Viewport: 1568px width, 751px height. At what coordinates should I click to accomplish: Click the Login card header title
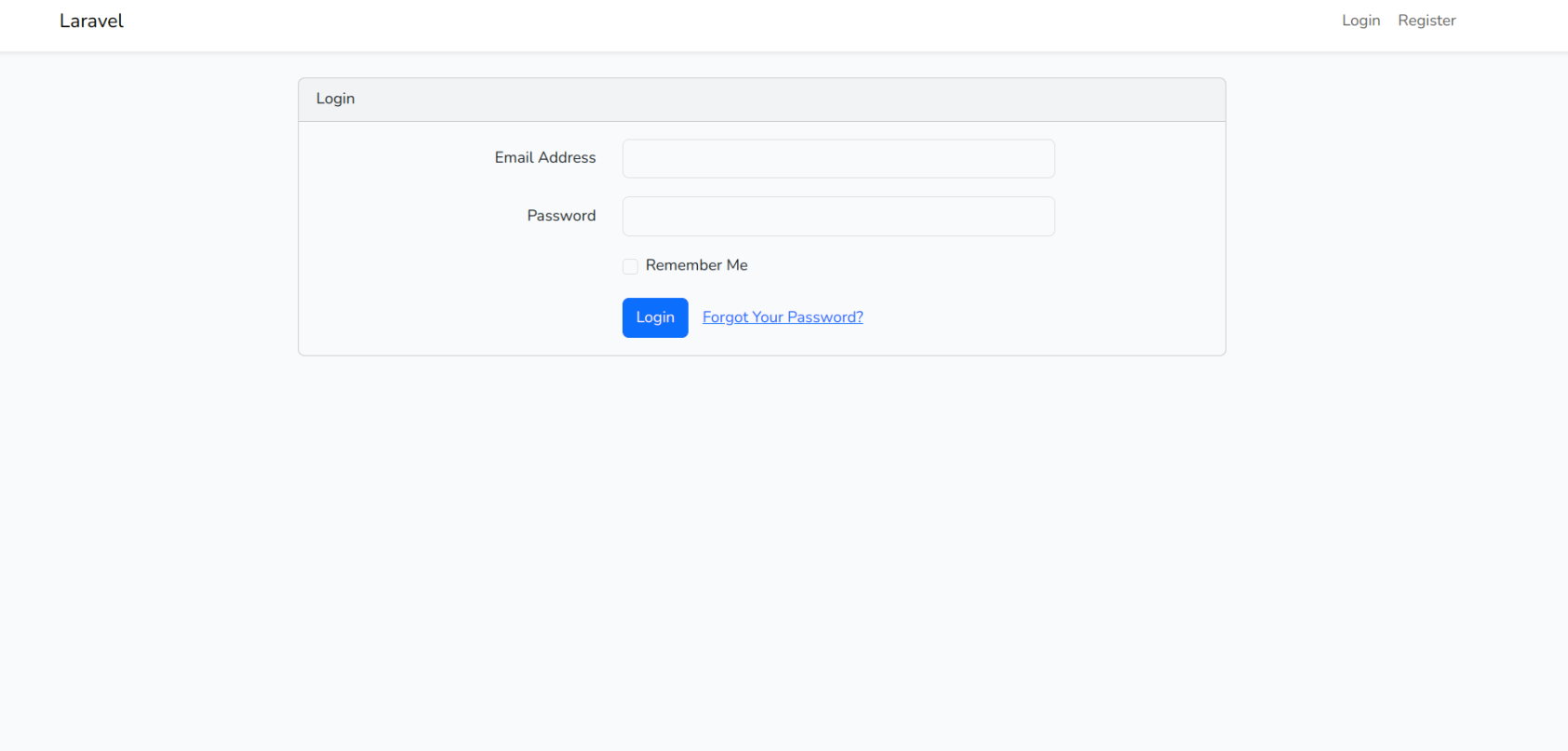point(335,99)
